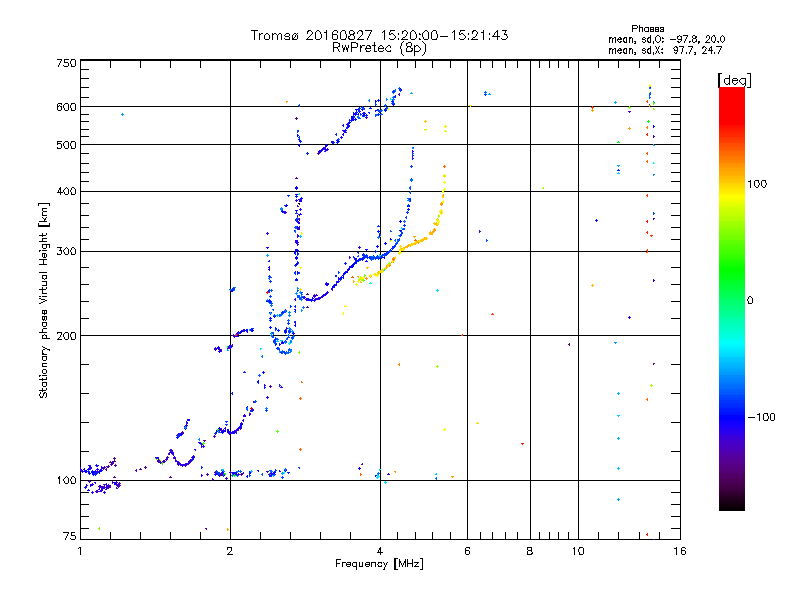
Task: Click the x-axis tick label '6'
Action: click(x=467, y=551)
